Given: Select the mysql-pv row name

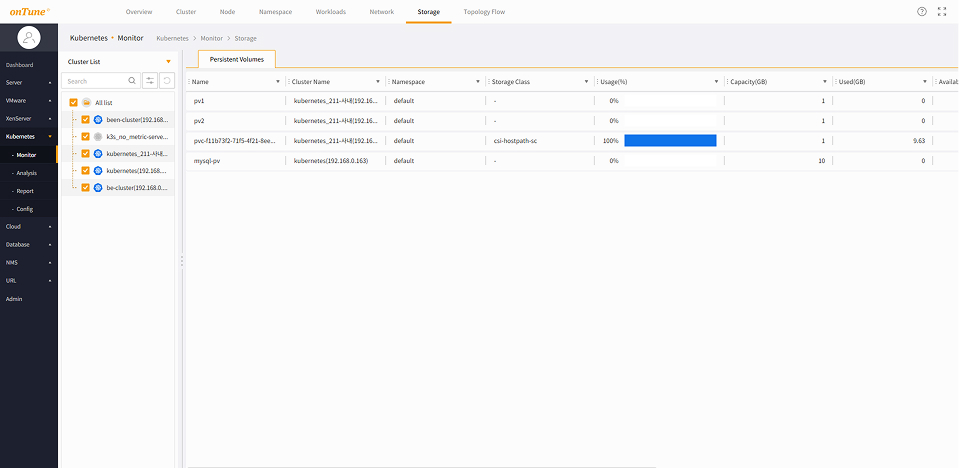Looking at the screenshot, I should coord(207,161).
